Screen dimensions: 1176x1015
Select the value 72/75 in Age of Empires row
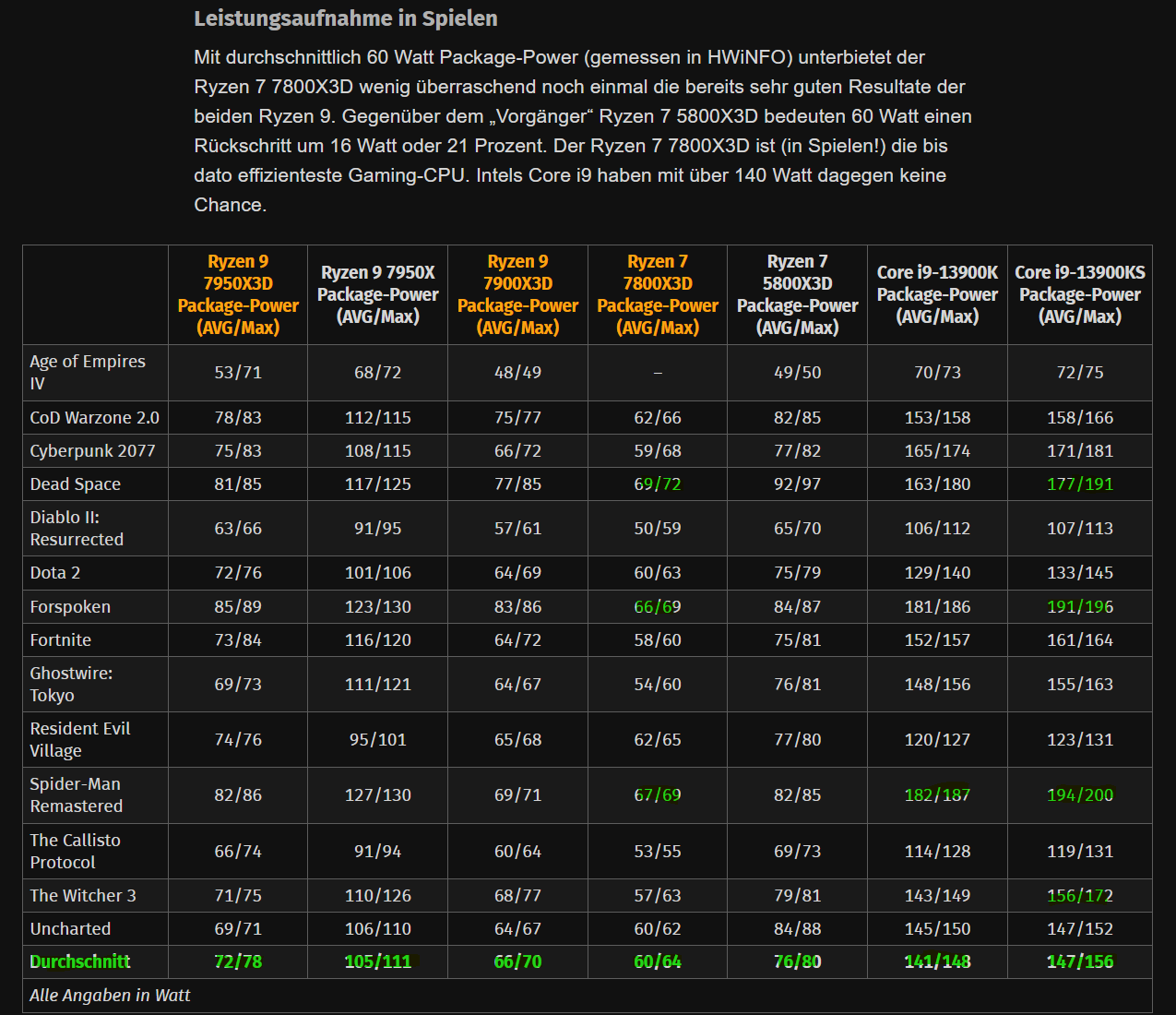1080,372
